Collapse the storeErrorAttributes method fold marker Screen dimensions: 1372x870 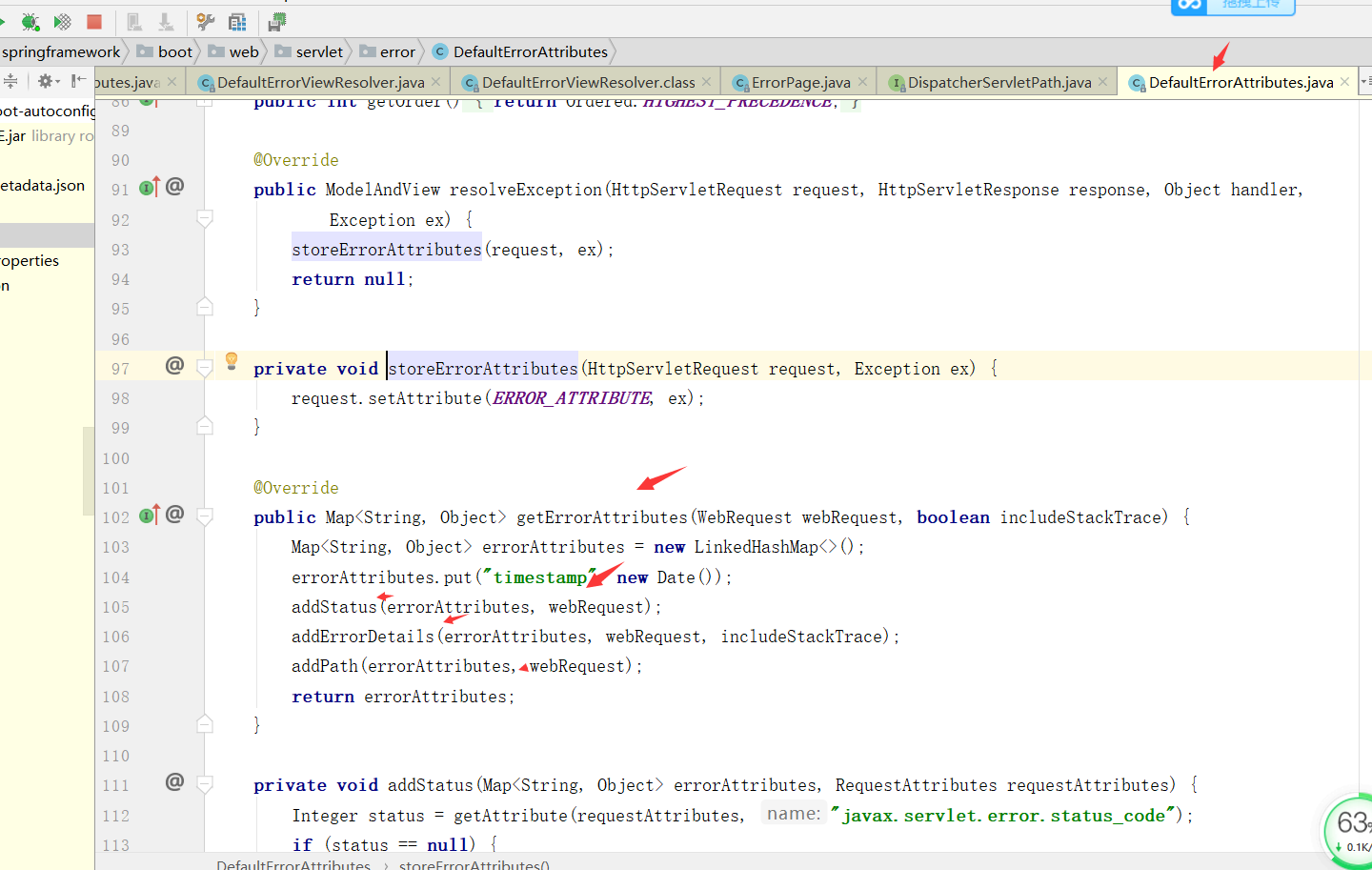point(204,368)
